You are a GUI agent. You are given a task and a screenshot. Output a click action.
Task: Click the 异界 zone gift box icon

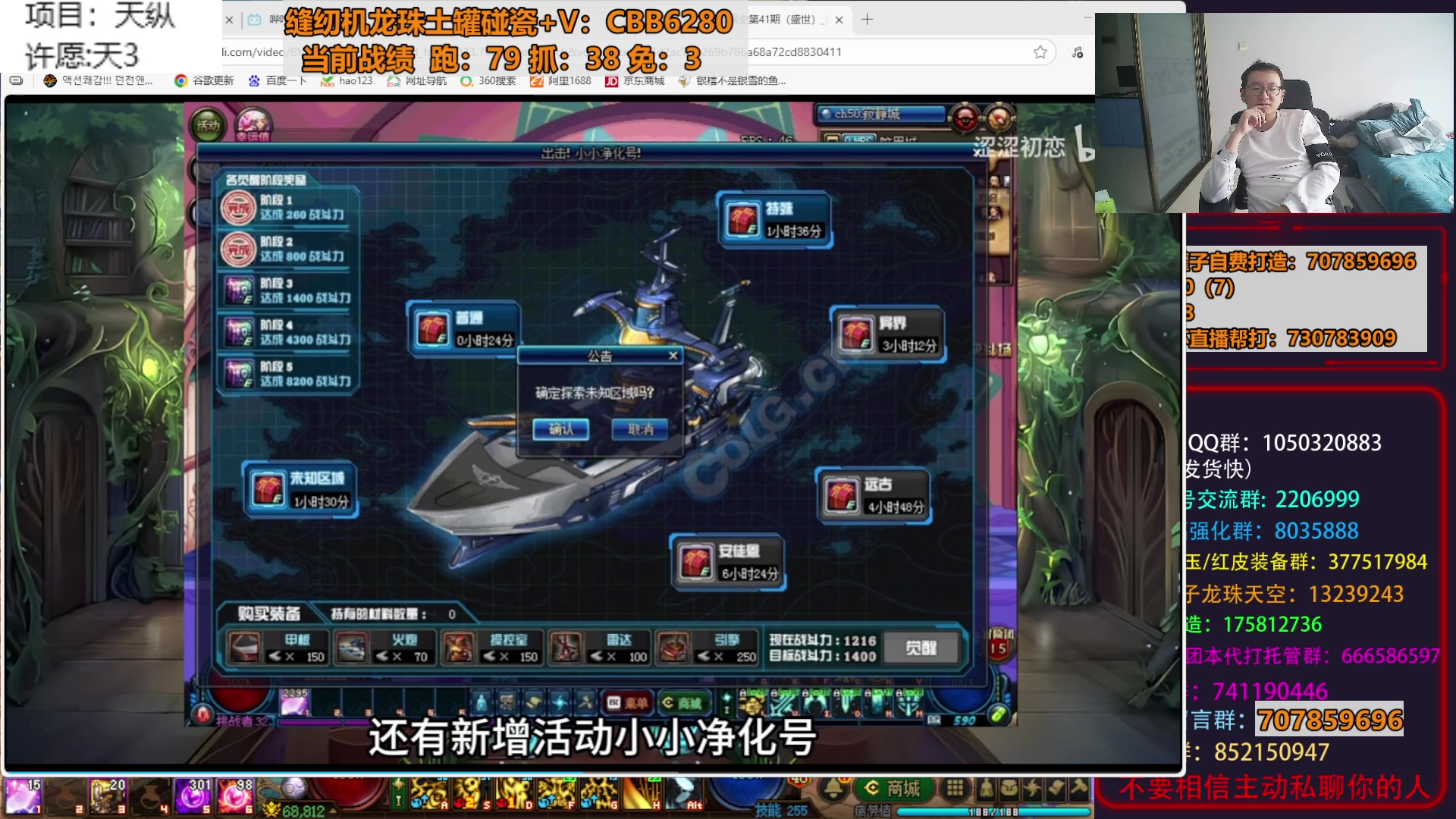[x=856, y=334]
